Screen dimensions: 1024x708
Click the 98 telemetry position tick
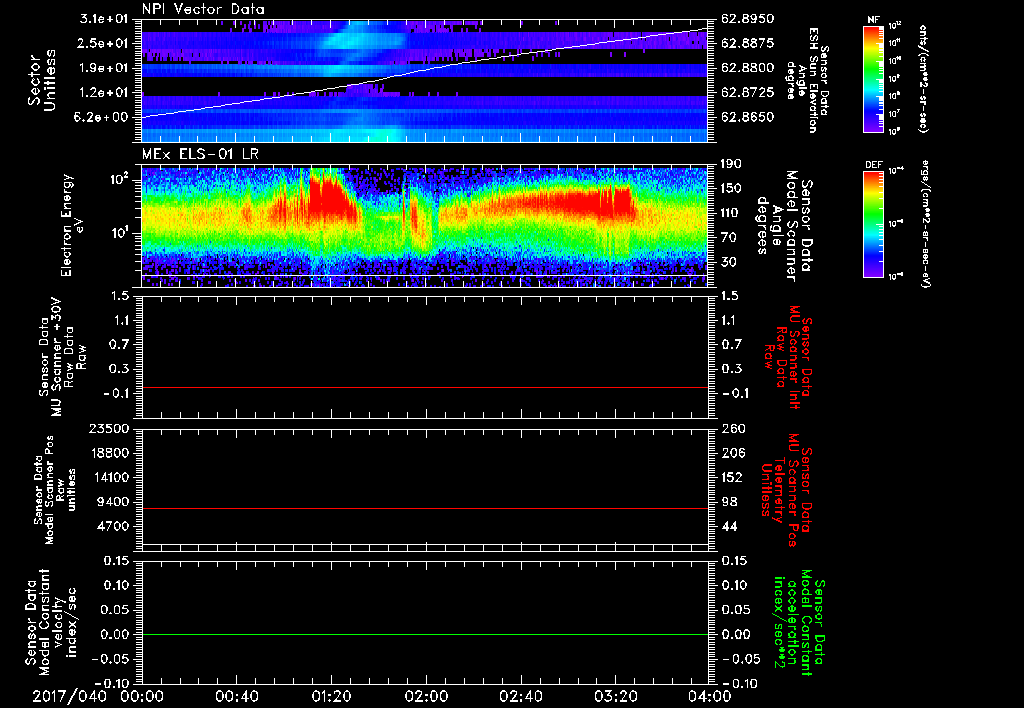[729, 502]
